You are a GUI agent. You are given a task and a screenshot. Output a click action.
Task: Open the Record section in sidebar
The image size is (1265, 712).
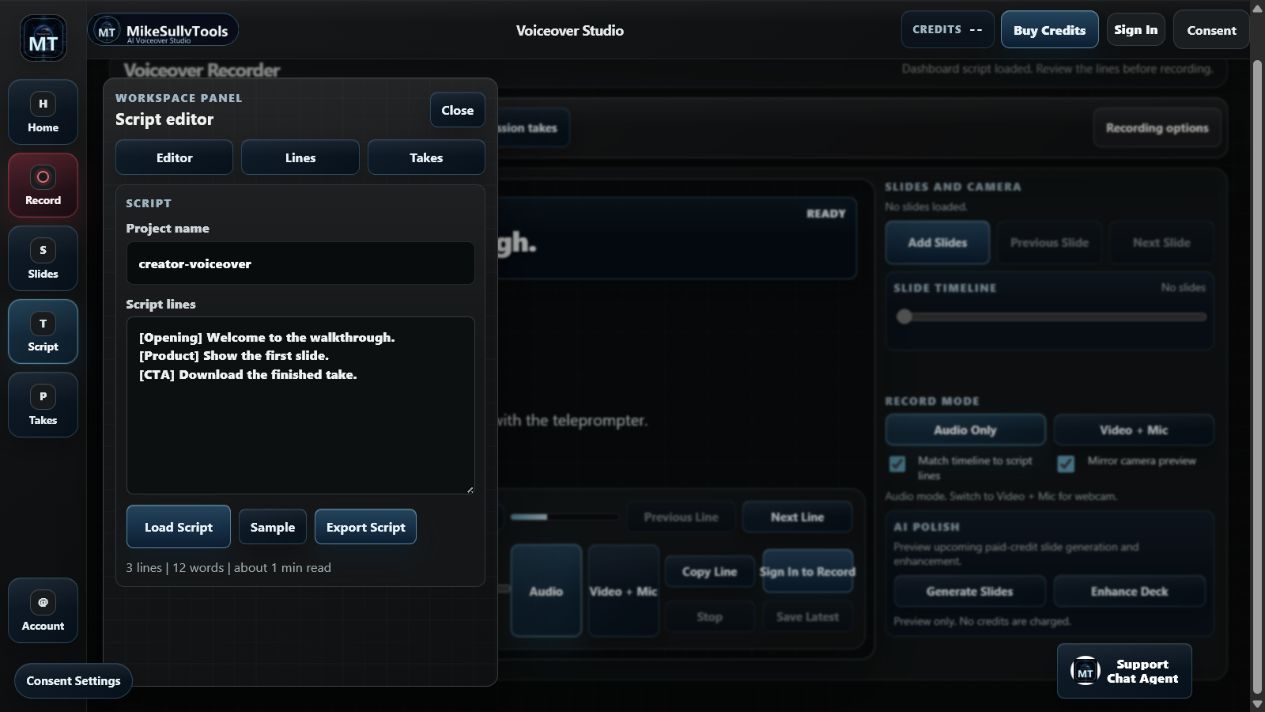[43, 186]
